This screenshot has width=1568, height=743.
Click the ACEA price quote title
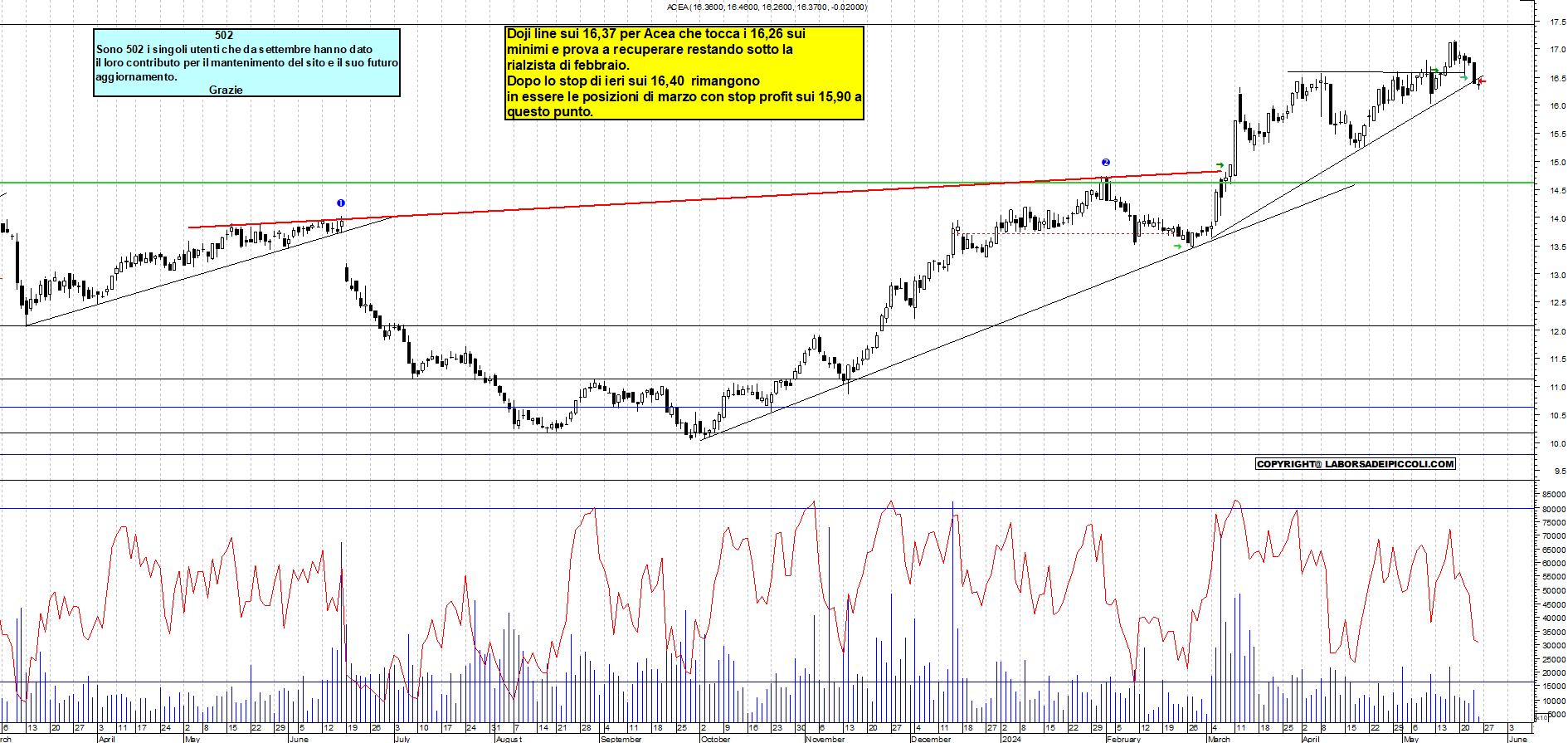point(767,7)
